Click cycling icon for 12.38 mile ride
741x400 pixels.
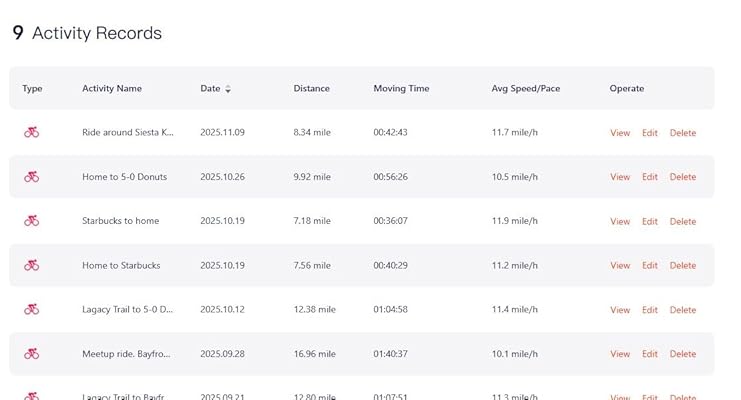tap(32, 310)
